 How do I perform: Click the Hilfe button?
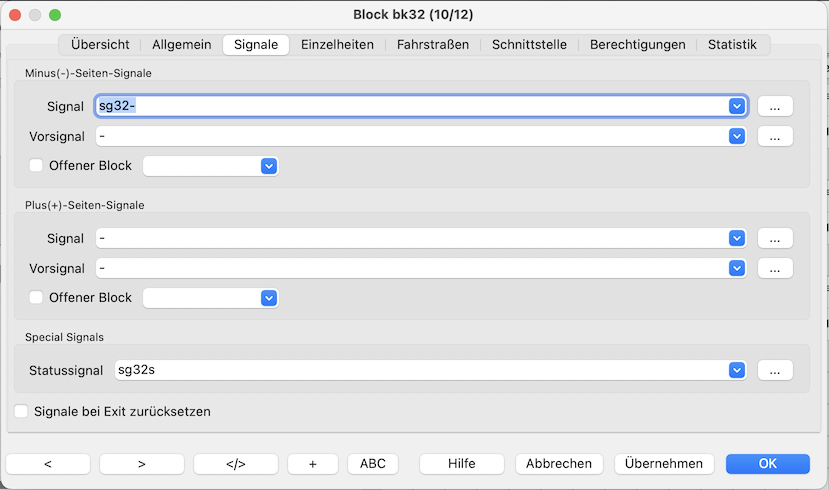click(x=461, y=464)
